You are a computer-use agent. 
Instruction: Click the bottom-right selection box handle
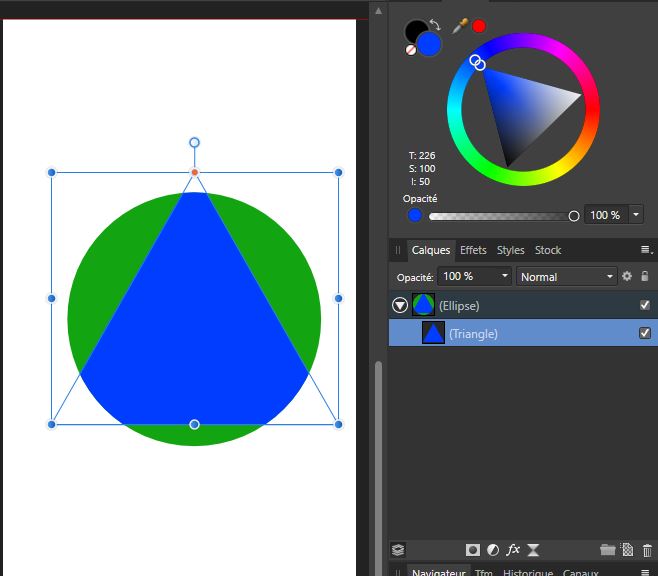click(x=338, y=425)
